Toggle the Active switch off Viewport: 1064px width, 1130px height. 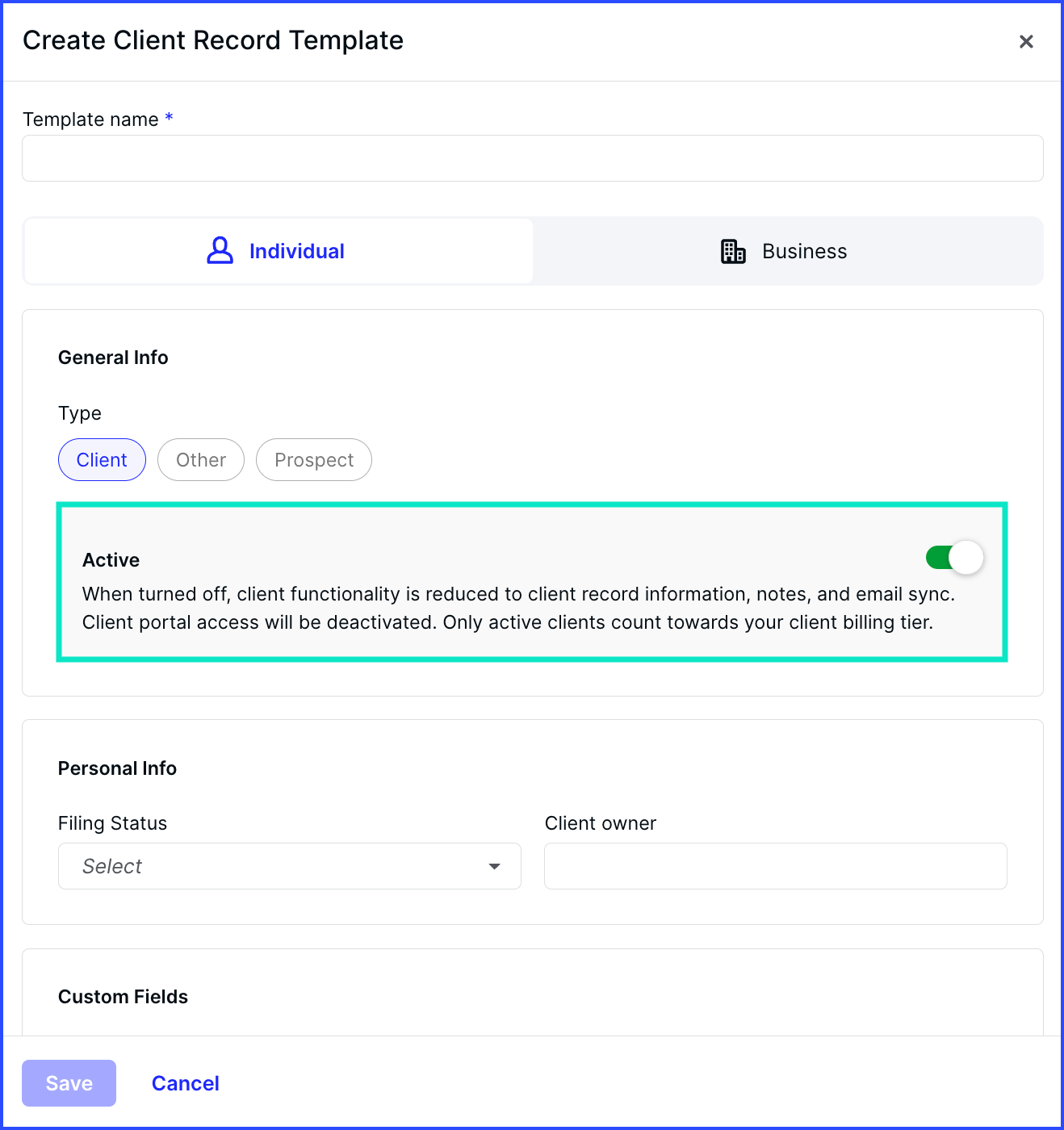(x=953, y=557)
